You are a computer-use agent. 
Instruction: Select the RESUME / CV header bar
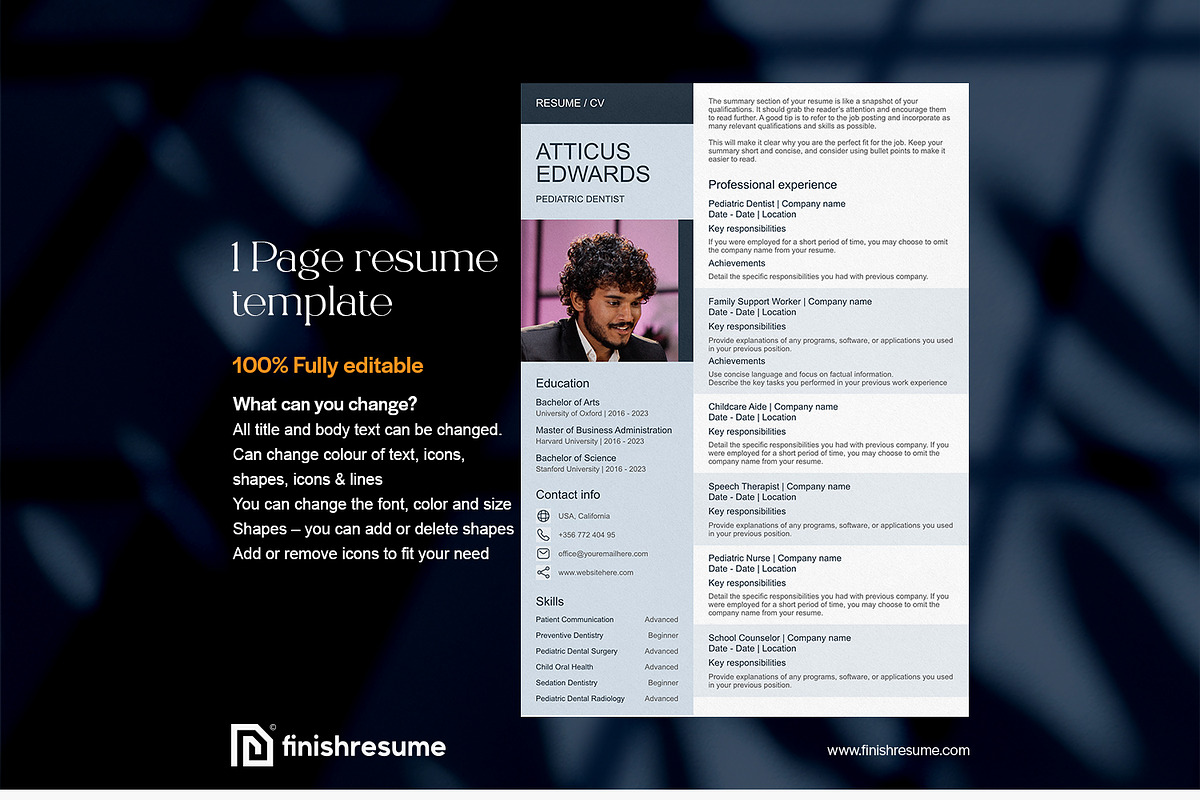pos(606,103)
